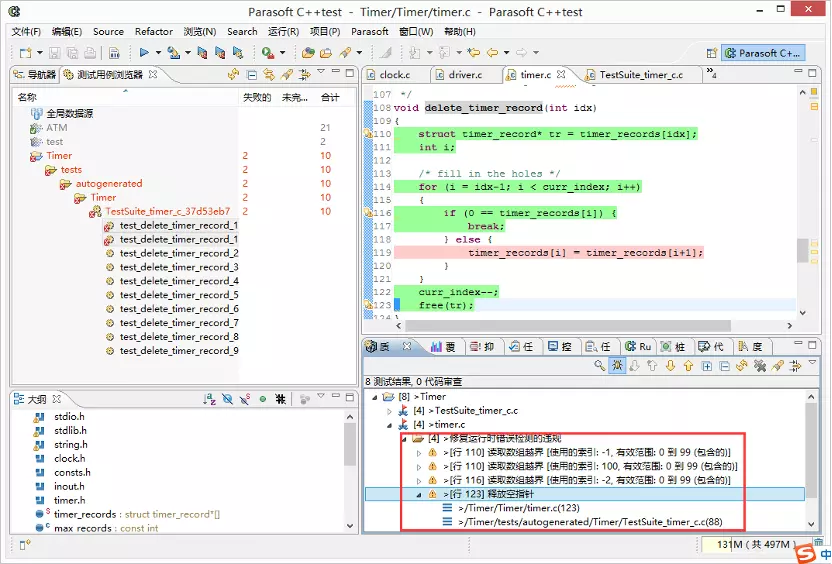This screenshot has width=832, height=564.
Task: Open the properties sheet icon beside print
Action: click(x=114, y=53)
